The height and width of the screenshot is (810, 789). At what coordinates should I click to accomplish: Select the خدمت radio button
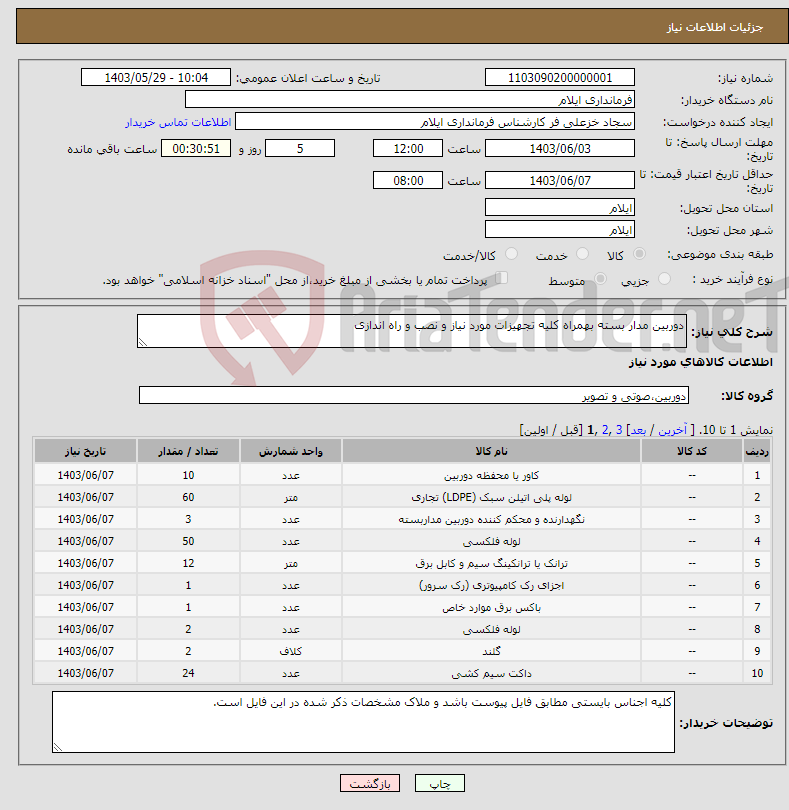[x=582, y=254]
